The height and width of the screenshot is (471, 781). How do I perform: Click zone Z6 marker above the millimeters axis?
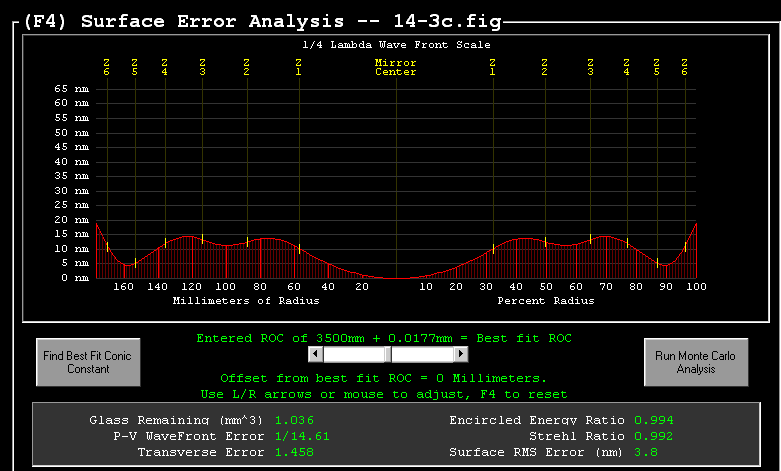(106, 67)
